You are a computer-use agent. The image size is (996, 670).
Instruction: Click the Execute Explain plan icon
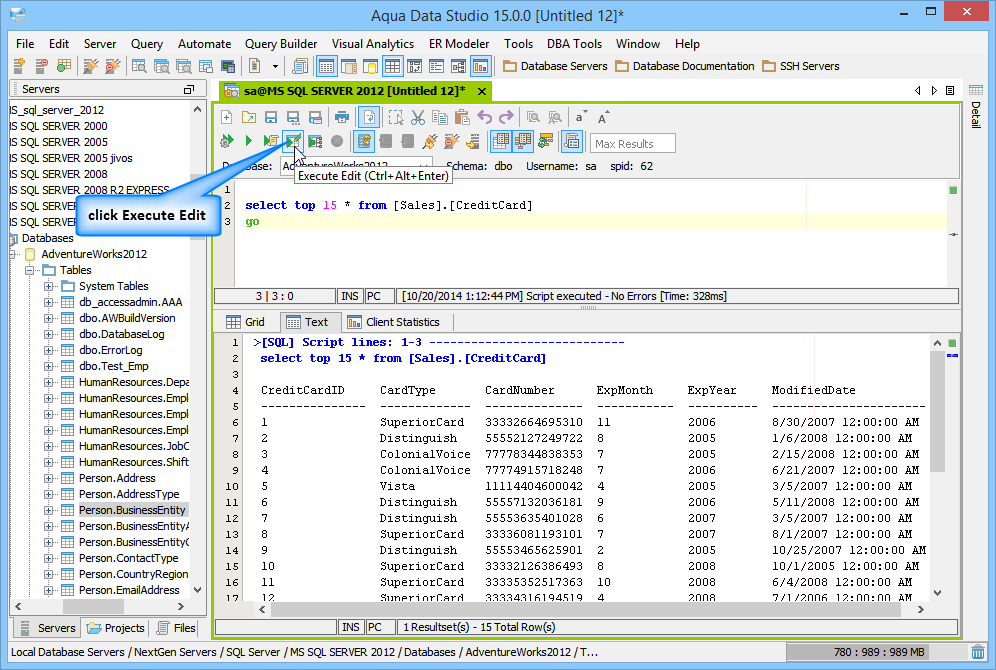pos(315,141)
